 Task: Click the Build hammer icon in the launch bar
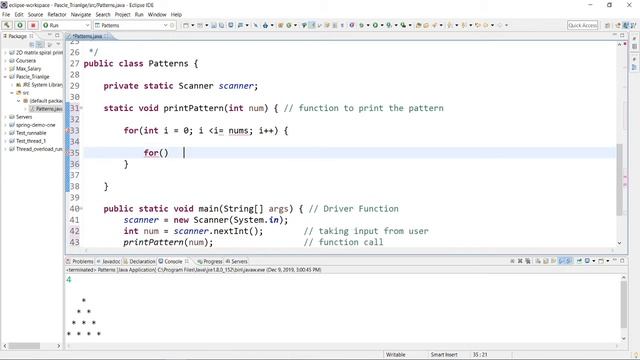click(7, 25)
